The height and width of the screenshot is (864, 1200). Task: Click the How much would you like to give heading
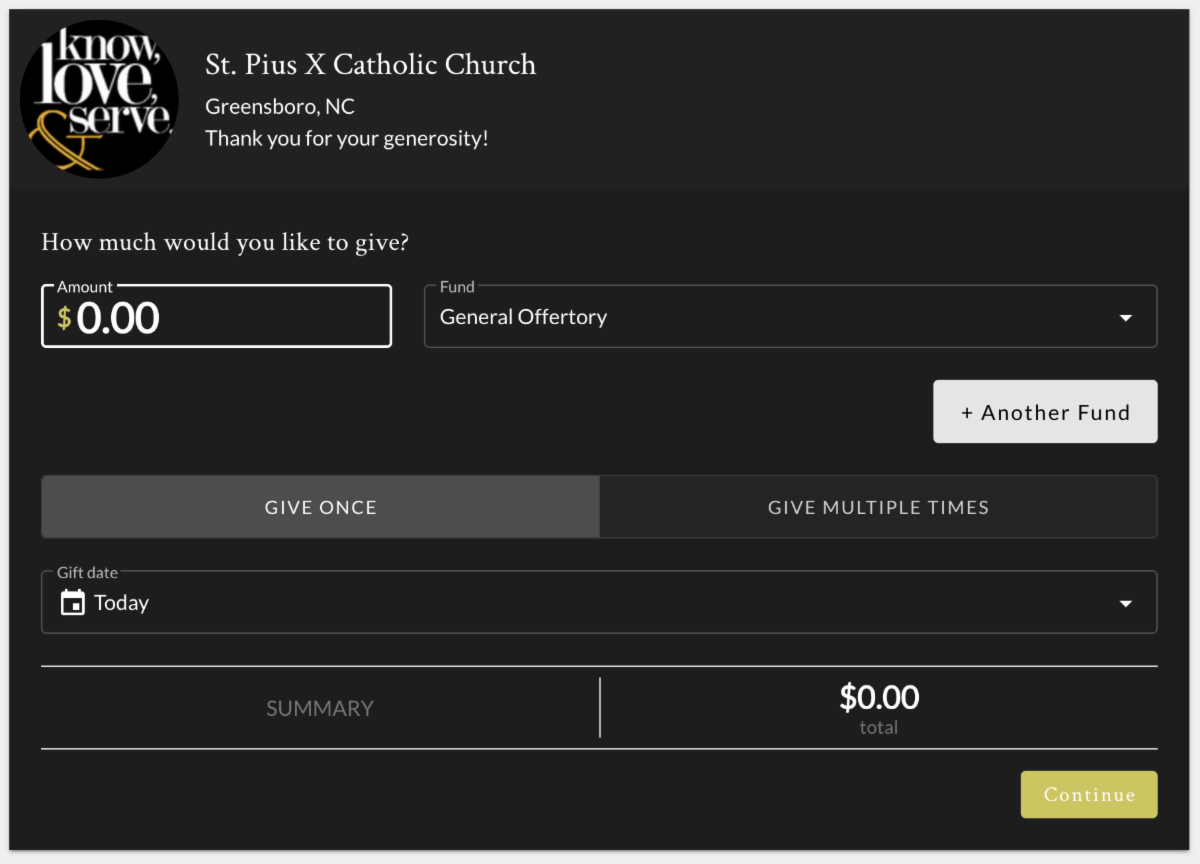225,243
